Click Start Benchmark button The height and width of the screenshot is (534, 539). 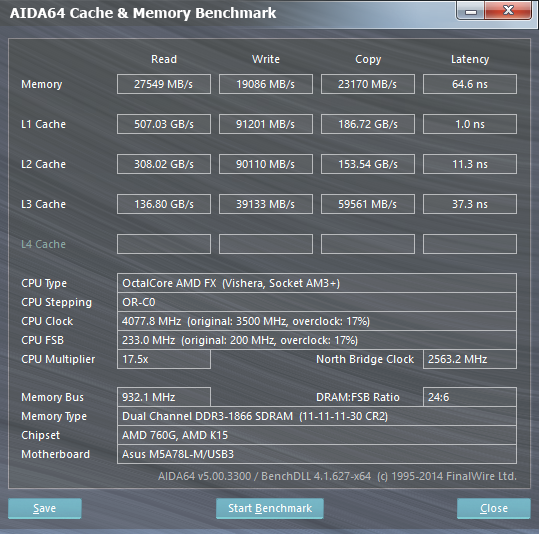(x=270, y=508)
